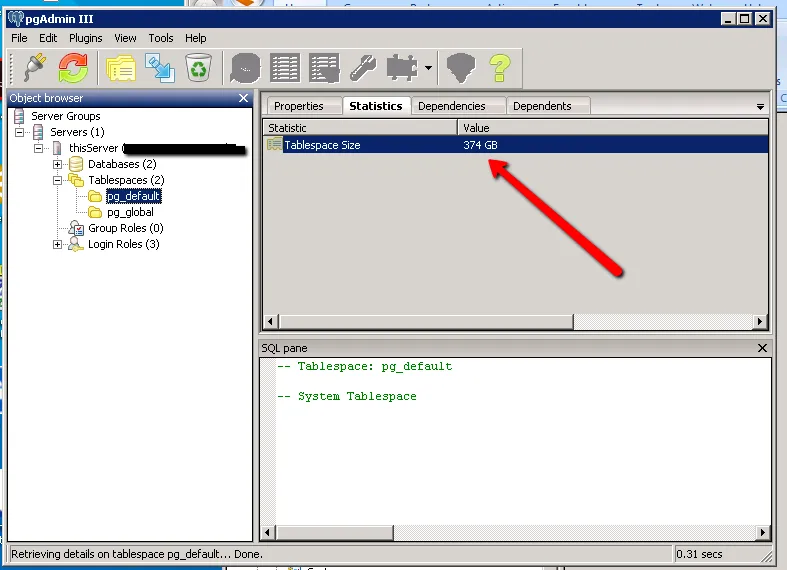Select Databases (2) label

[122, 164]
